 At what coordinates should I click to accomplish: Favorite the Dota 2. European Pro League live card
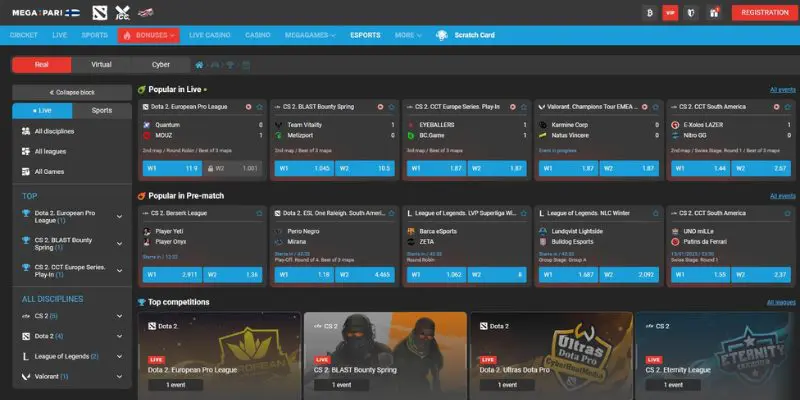click(259, 107)
